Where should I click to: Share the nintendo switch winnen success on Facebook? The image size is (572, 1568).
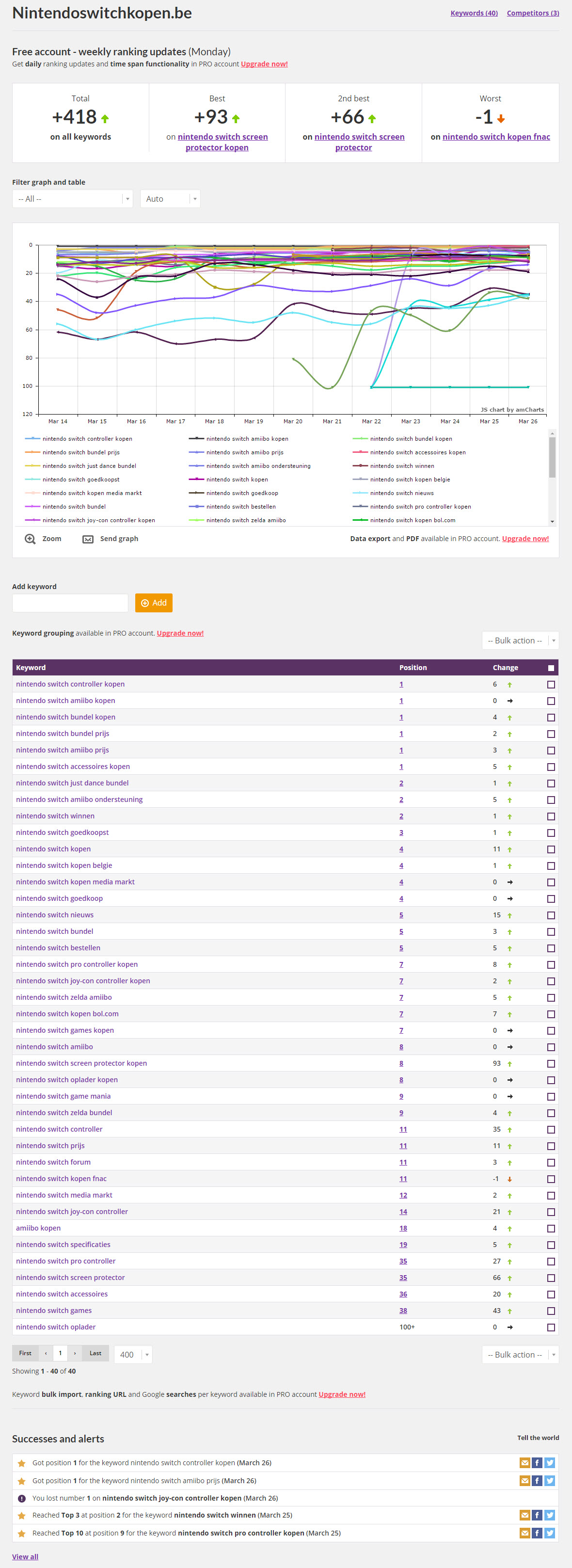pyautogui.click(x=537, y=1515)
